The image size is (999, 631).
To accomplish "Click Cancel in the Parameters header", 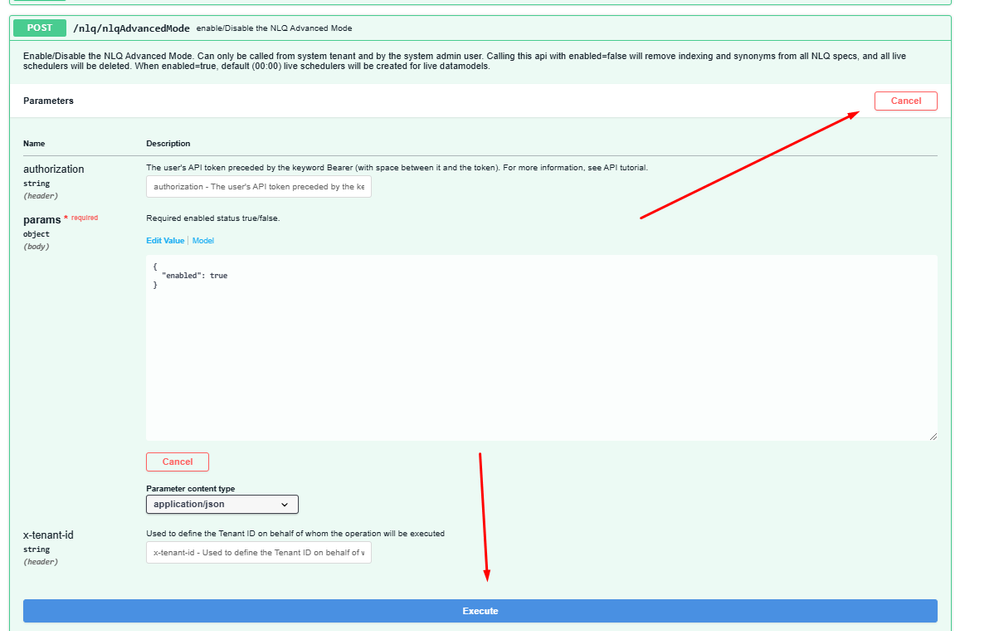I will pyautogui.click(x=905, y=101).
